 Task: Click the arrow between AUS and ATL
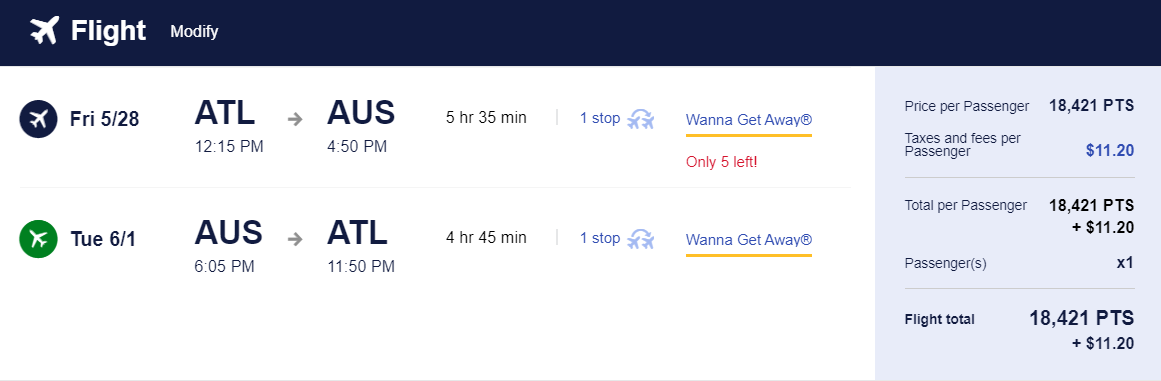295,239
